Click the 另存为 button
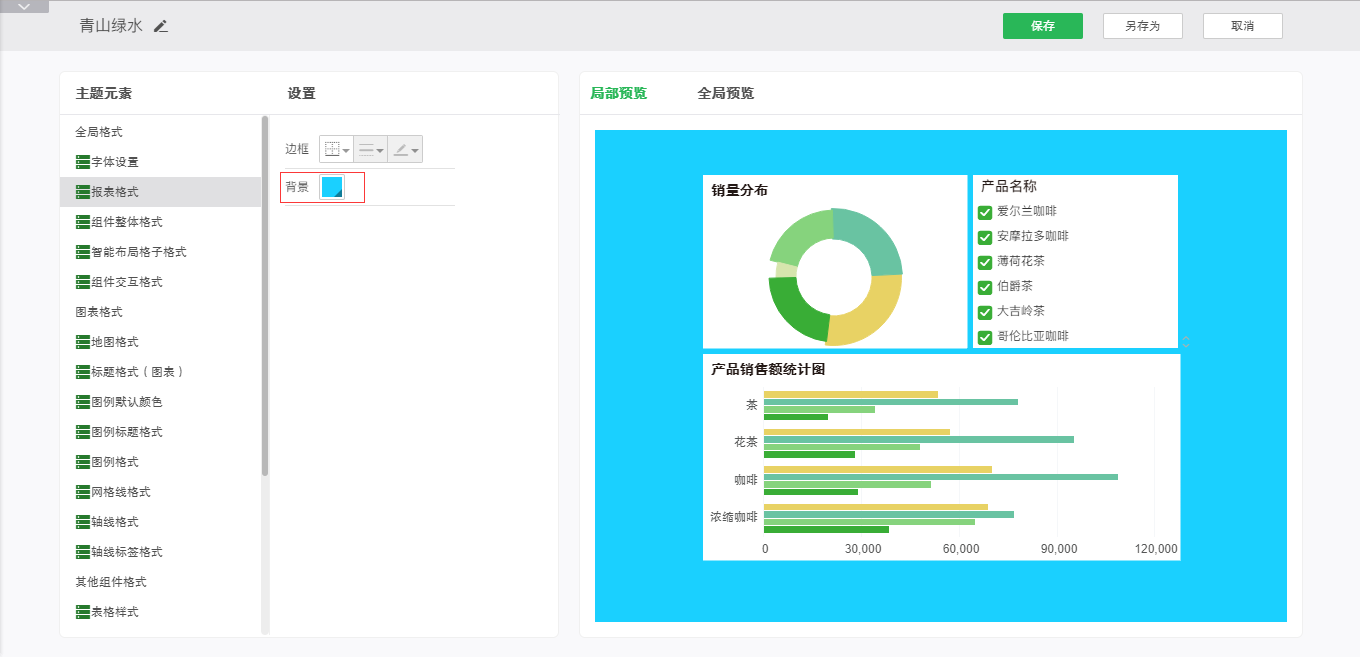1360x657 pixels. [x=1142, y=26]
